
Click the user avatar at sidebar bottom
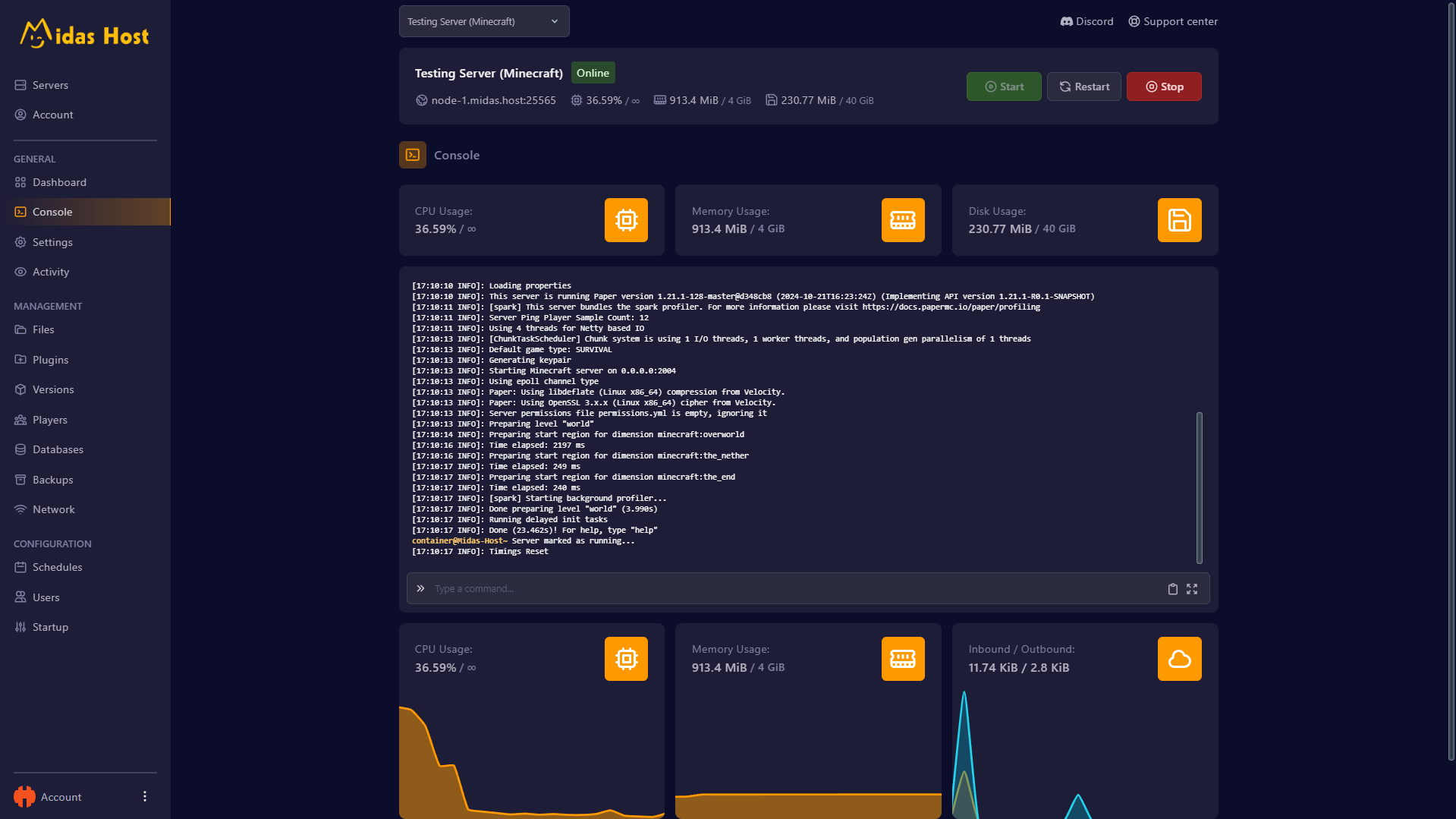pyautogui.click(x=24, y=796)
